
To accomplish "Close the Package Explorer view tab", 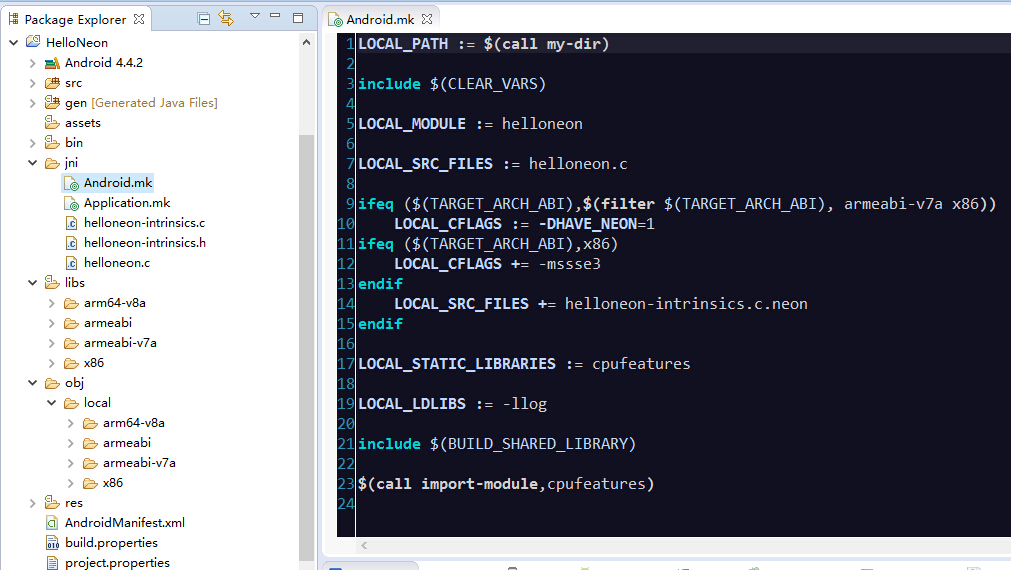I will 139,19.
